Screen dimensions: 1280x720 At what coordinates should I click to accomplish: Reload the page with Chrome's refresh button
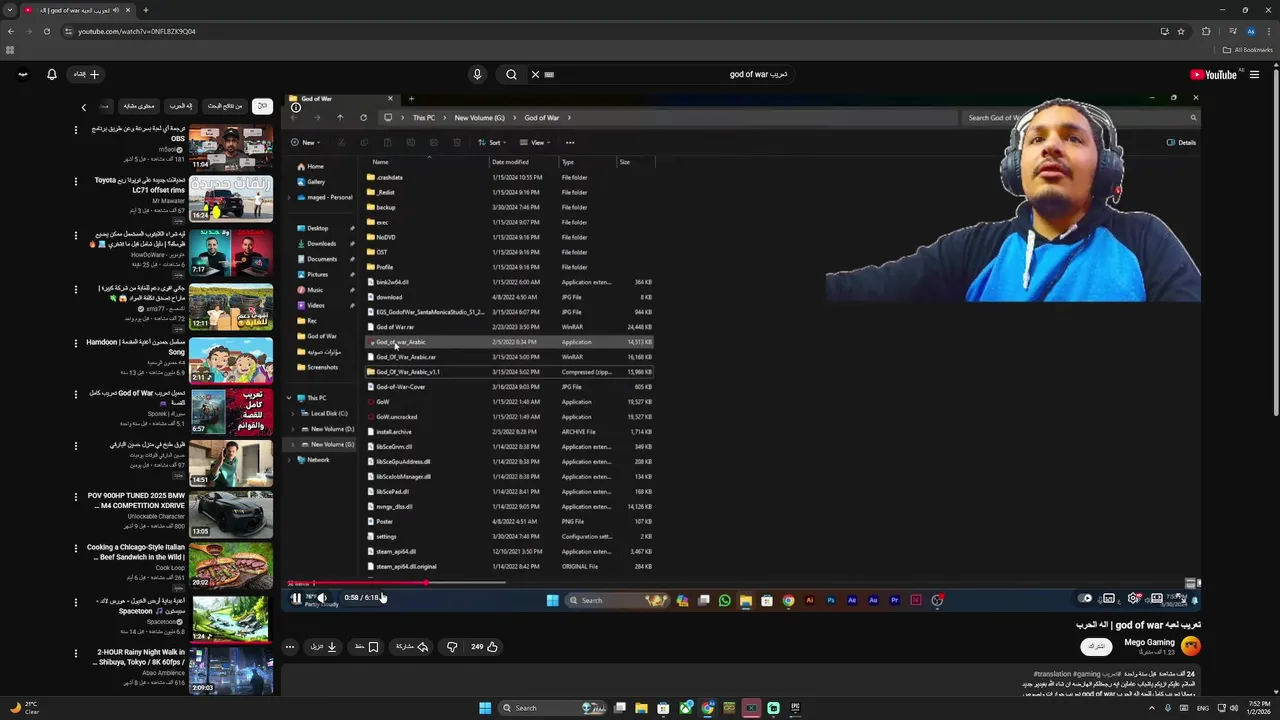[x=46, y=31]
